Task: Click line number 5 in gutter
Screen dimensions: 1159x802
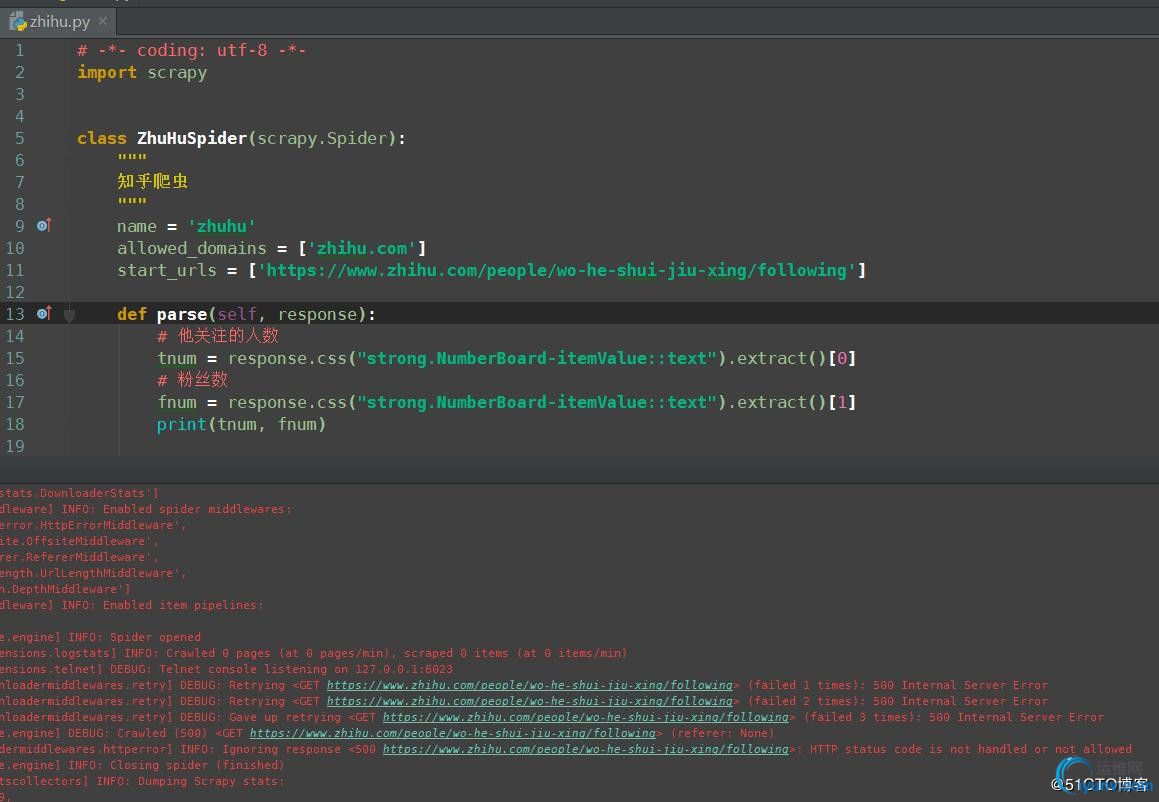Action: (20, 138)
